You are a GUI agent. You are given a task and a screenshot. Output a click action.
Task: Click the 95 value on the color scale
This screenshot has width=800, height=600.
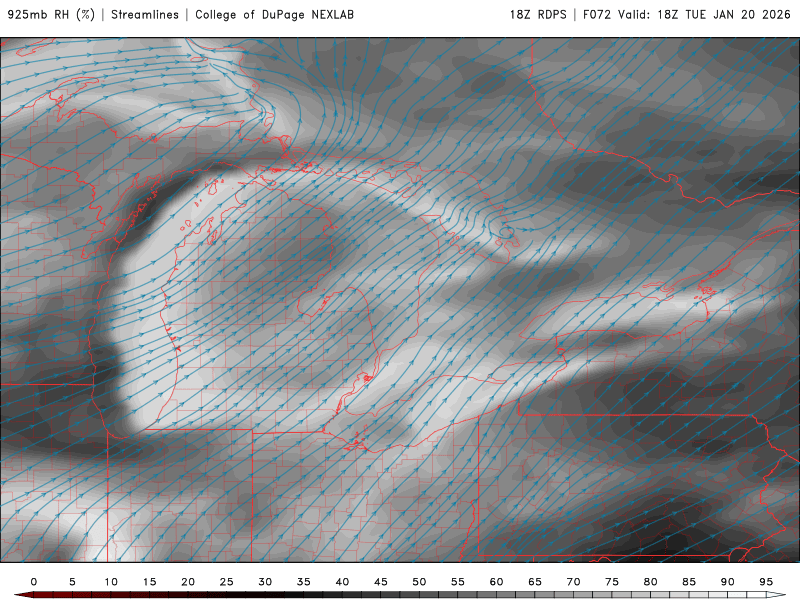(766, 582)
